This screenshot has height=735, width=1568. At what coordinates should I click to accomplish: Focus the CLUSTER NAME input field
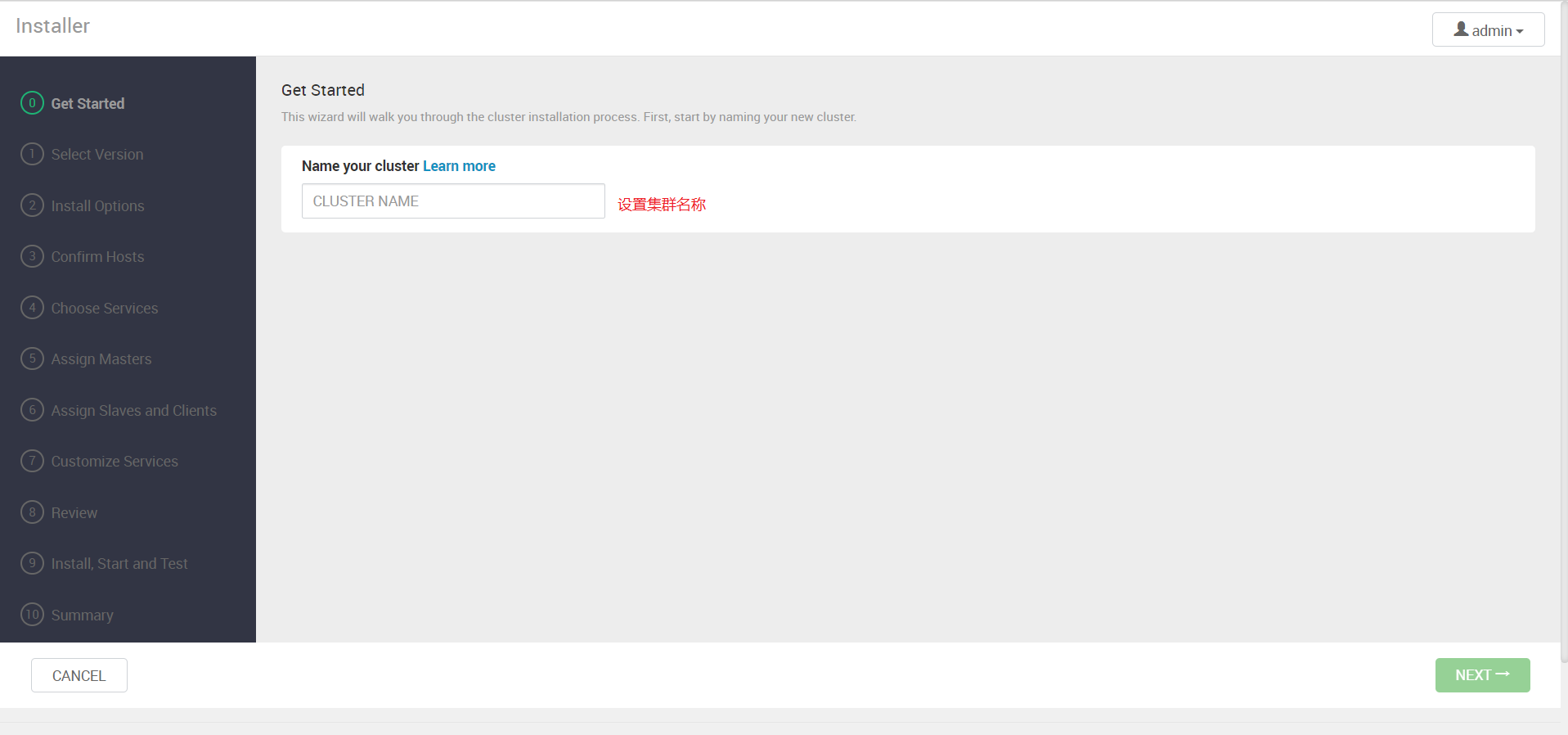453,201
